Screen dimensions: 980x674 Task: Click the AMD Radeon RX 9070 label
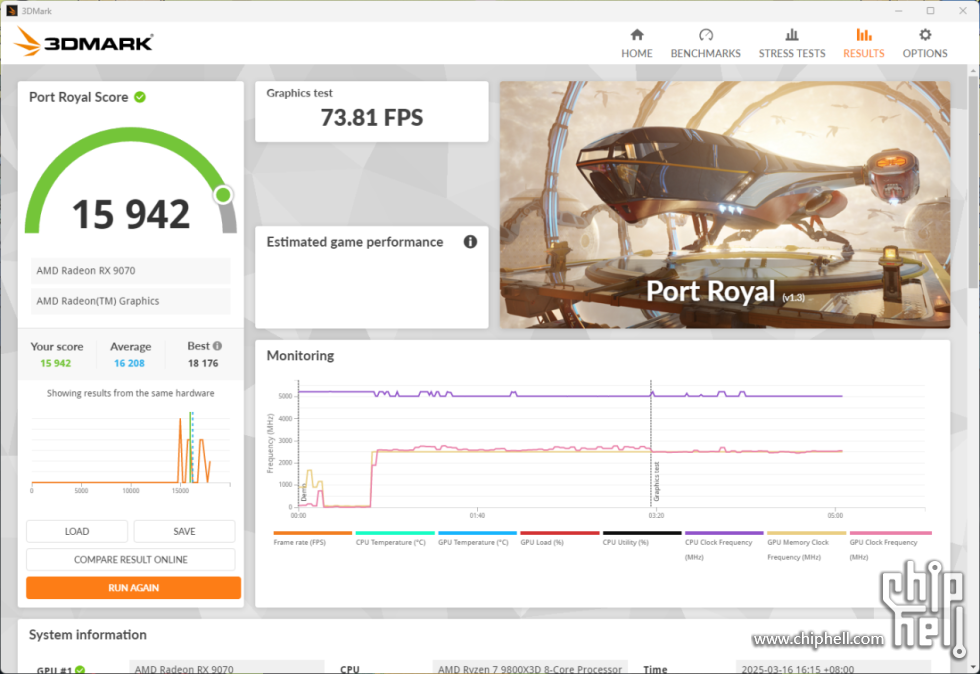[131, 271]
